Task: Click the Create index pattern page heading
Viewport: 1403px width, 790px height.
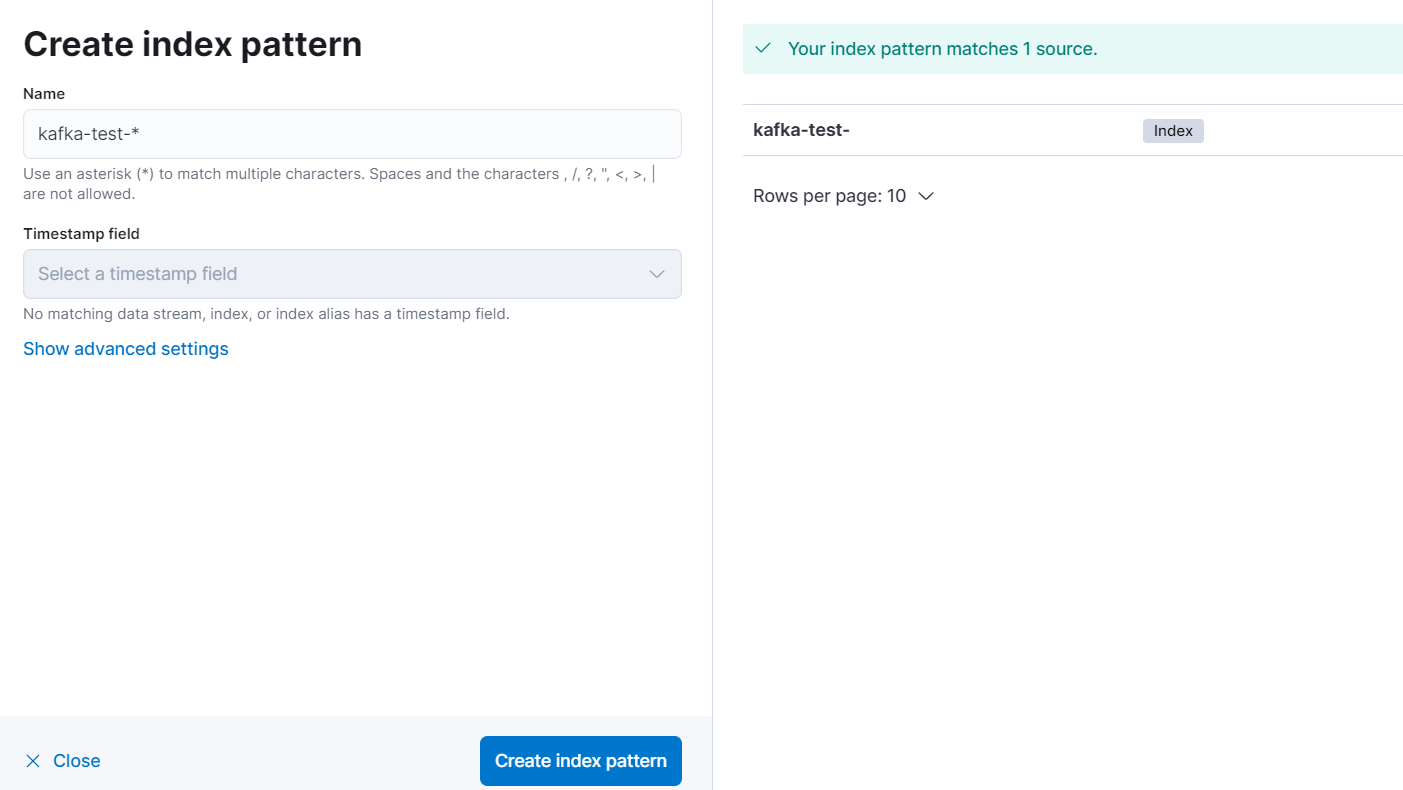Action: tap(192, 44)
